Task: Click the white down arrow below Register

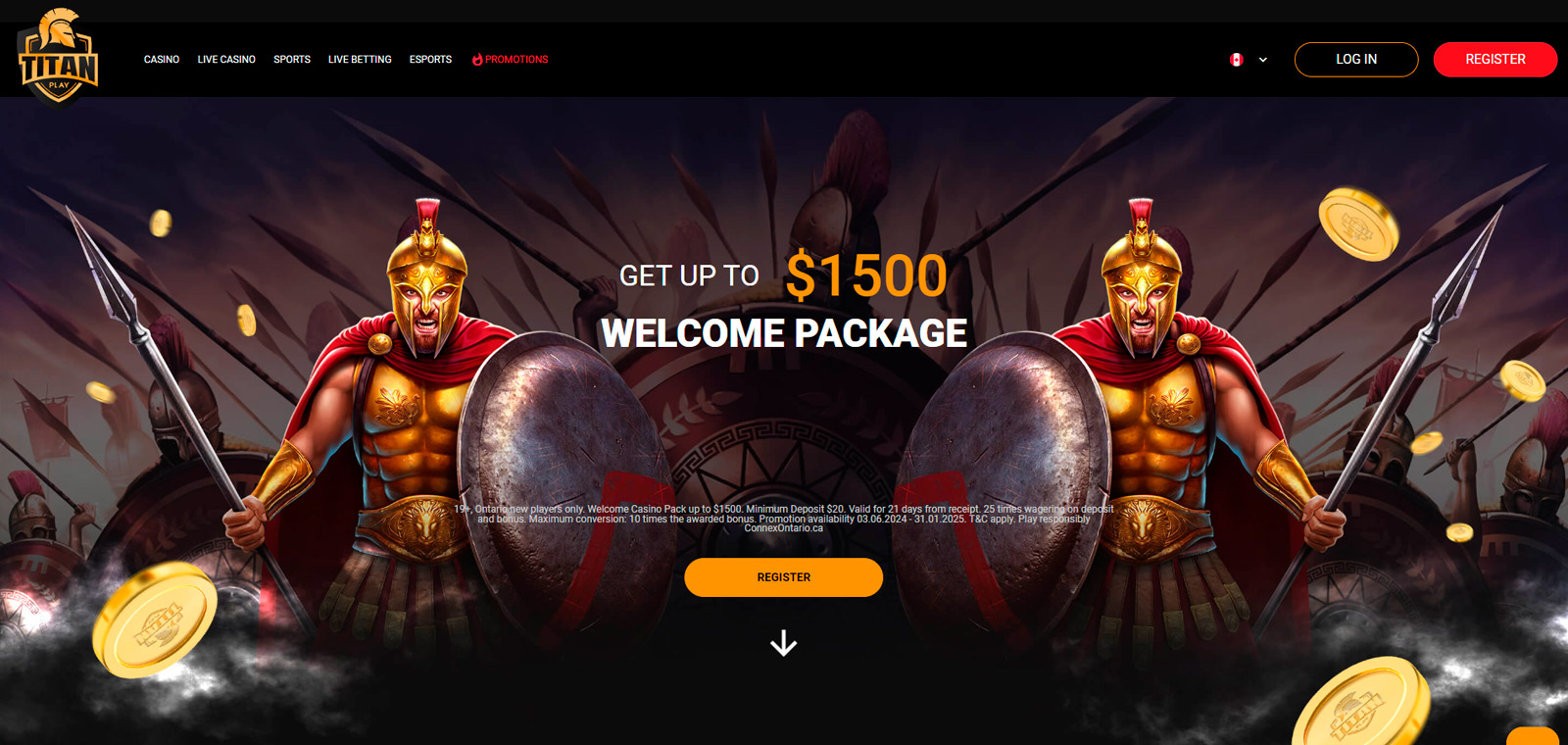Action: click(x=783, y=643)
